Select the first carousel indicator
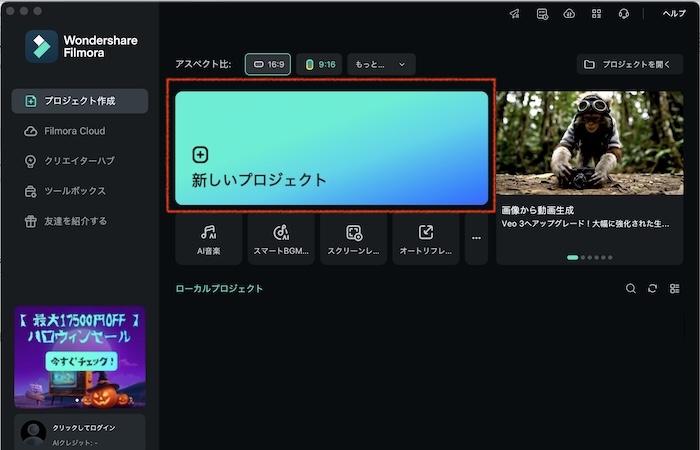Screen dimensions: 700x450 (x=572, y=258)
